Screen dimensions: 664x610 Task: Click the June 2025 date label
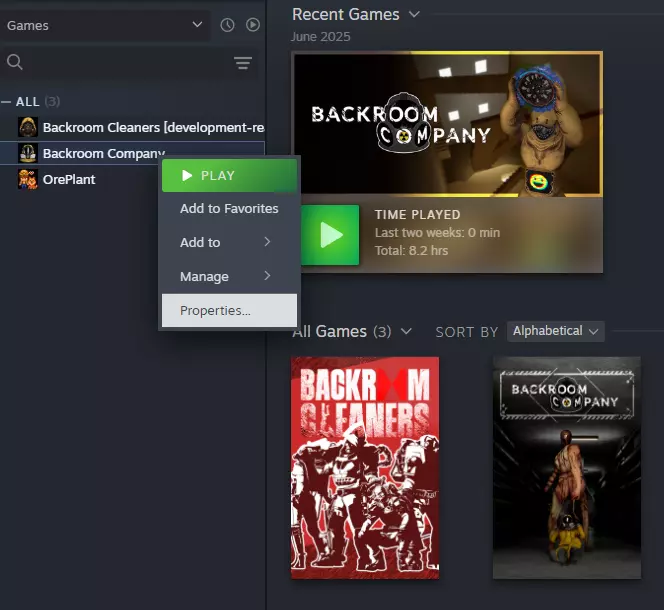pyautogui.click(x=321, y=37)
